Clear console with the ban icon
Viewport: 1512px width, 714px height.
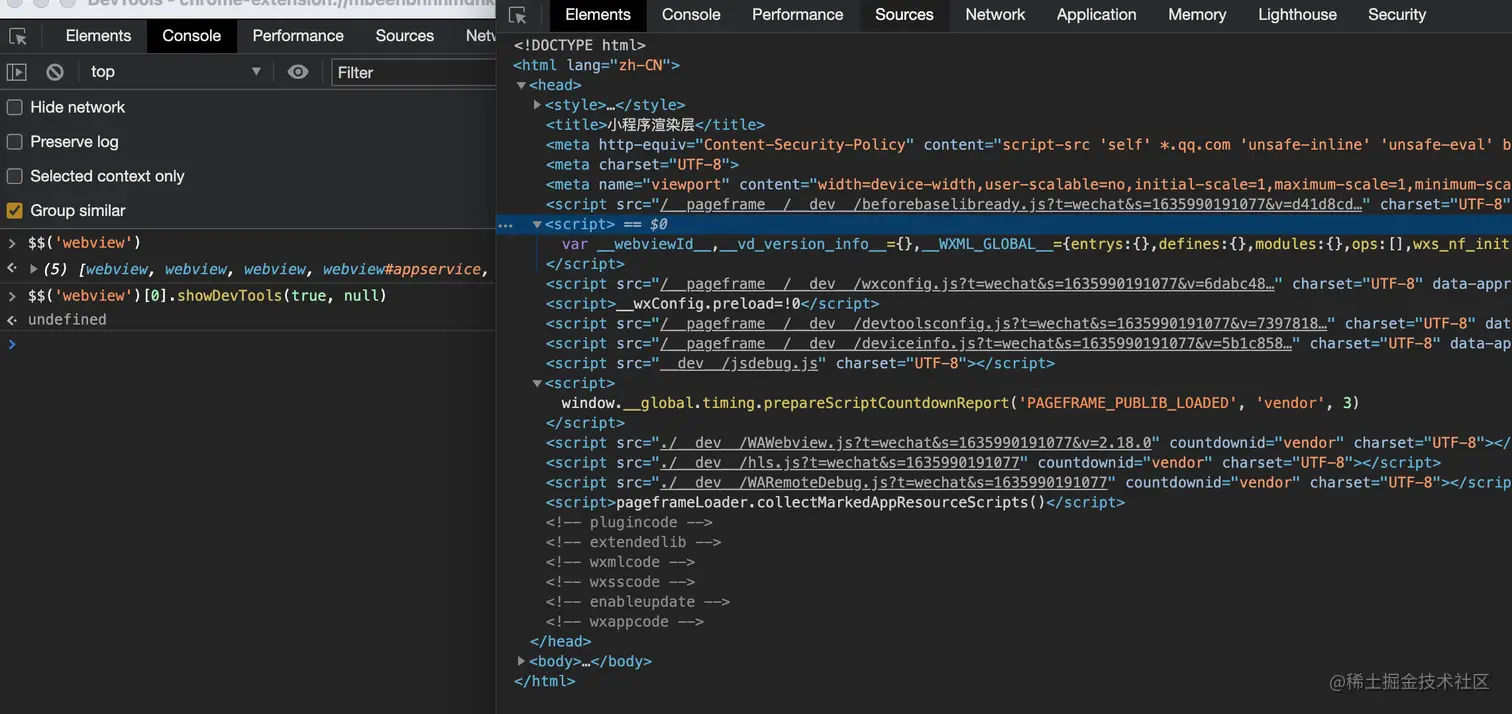tap(55, 72)
